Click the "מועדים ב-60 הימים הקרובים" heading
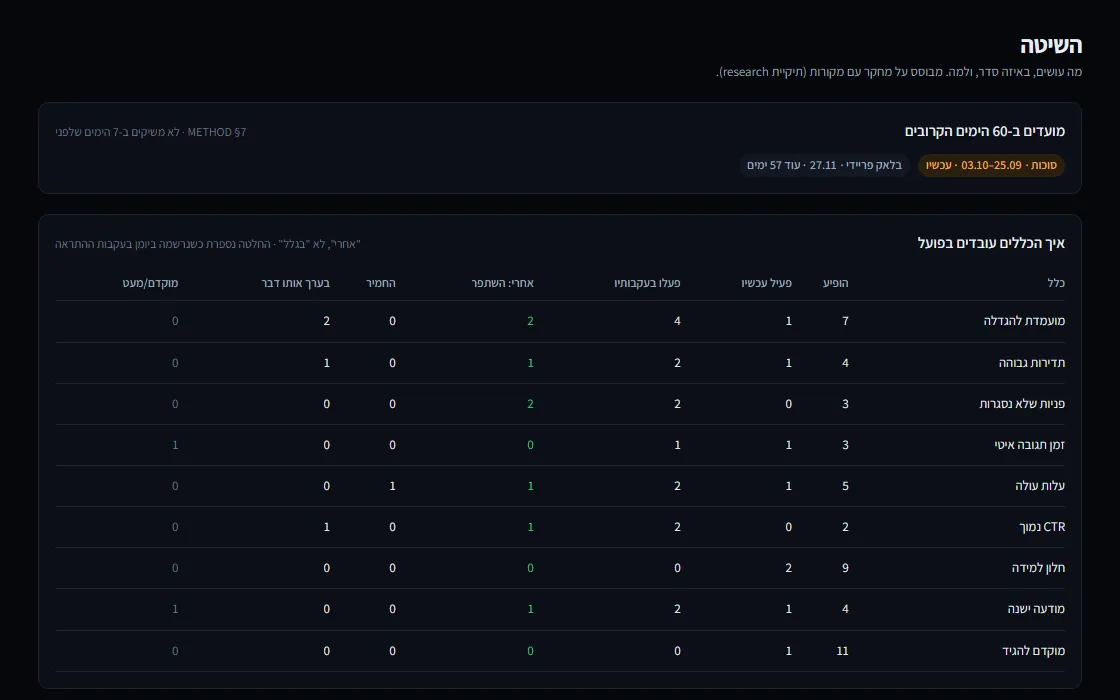The height and width of the screenshot is (700, 1120). [984, 131]
